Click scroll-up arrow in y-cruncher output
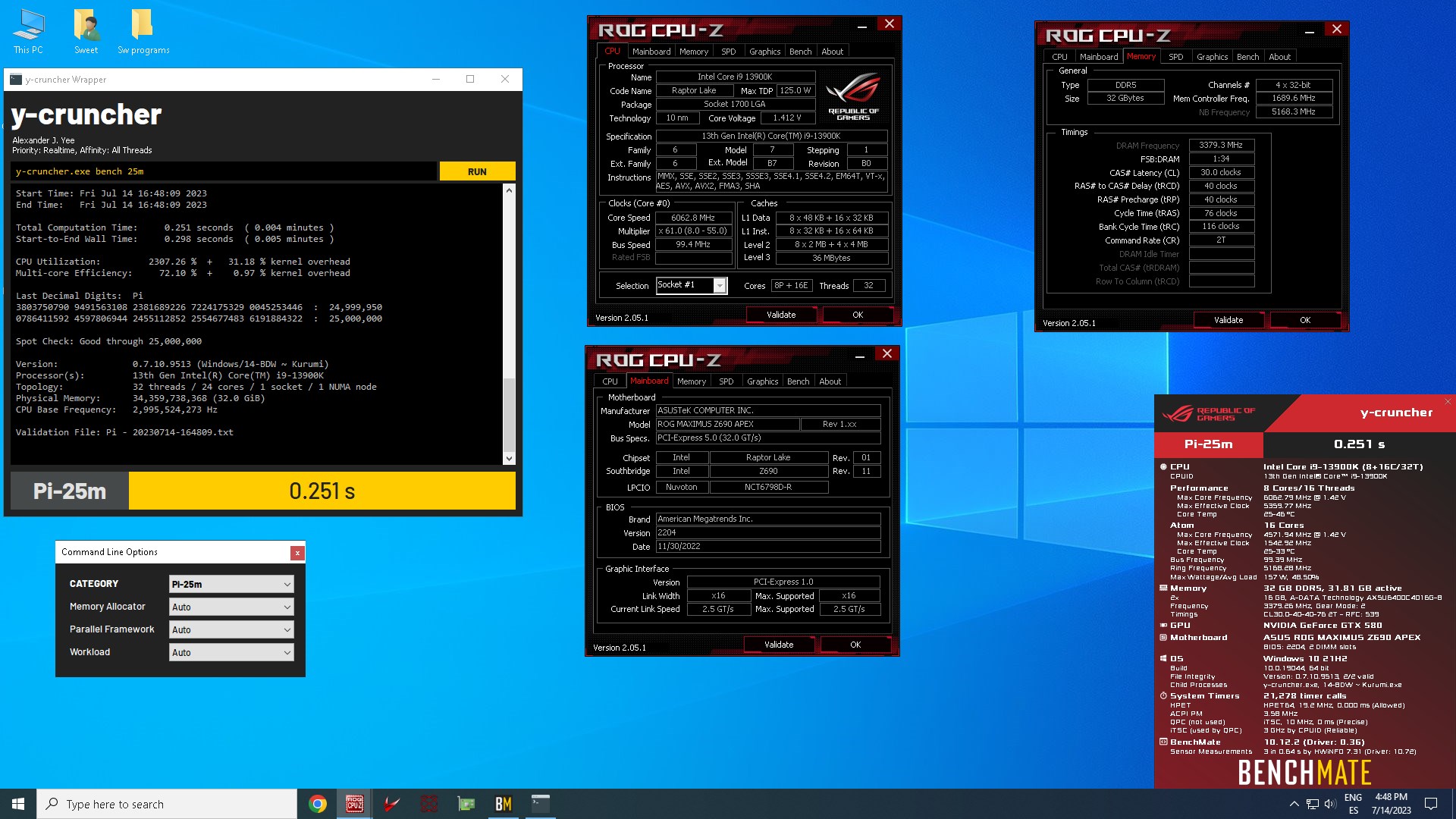The width and height of the screenshot is (1456, 819). [509, 190]
